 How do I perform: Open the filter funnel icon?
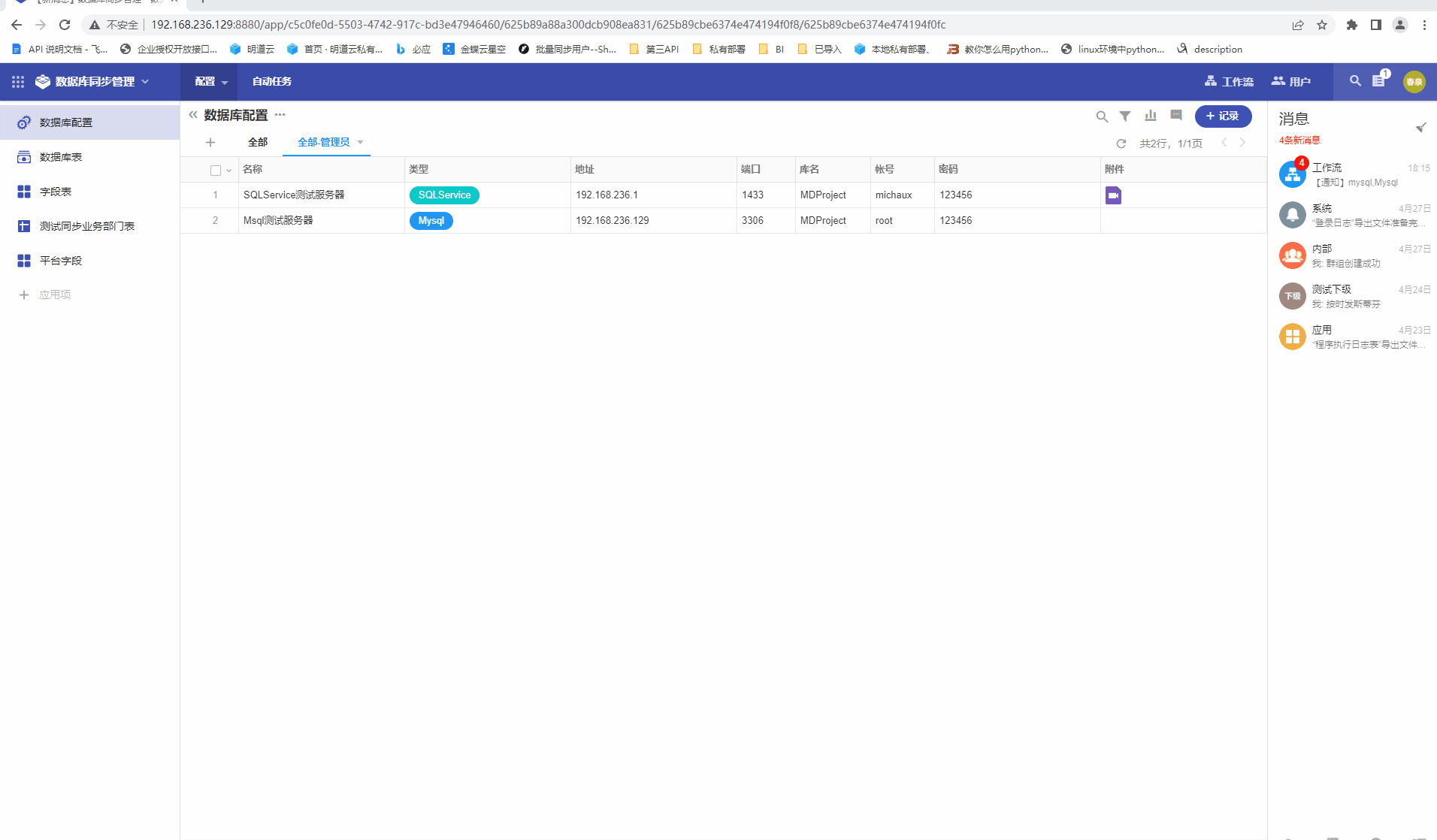tap(1125, 116)
